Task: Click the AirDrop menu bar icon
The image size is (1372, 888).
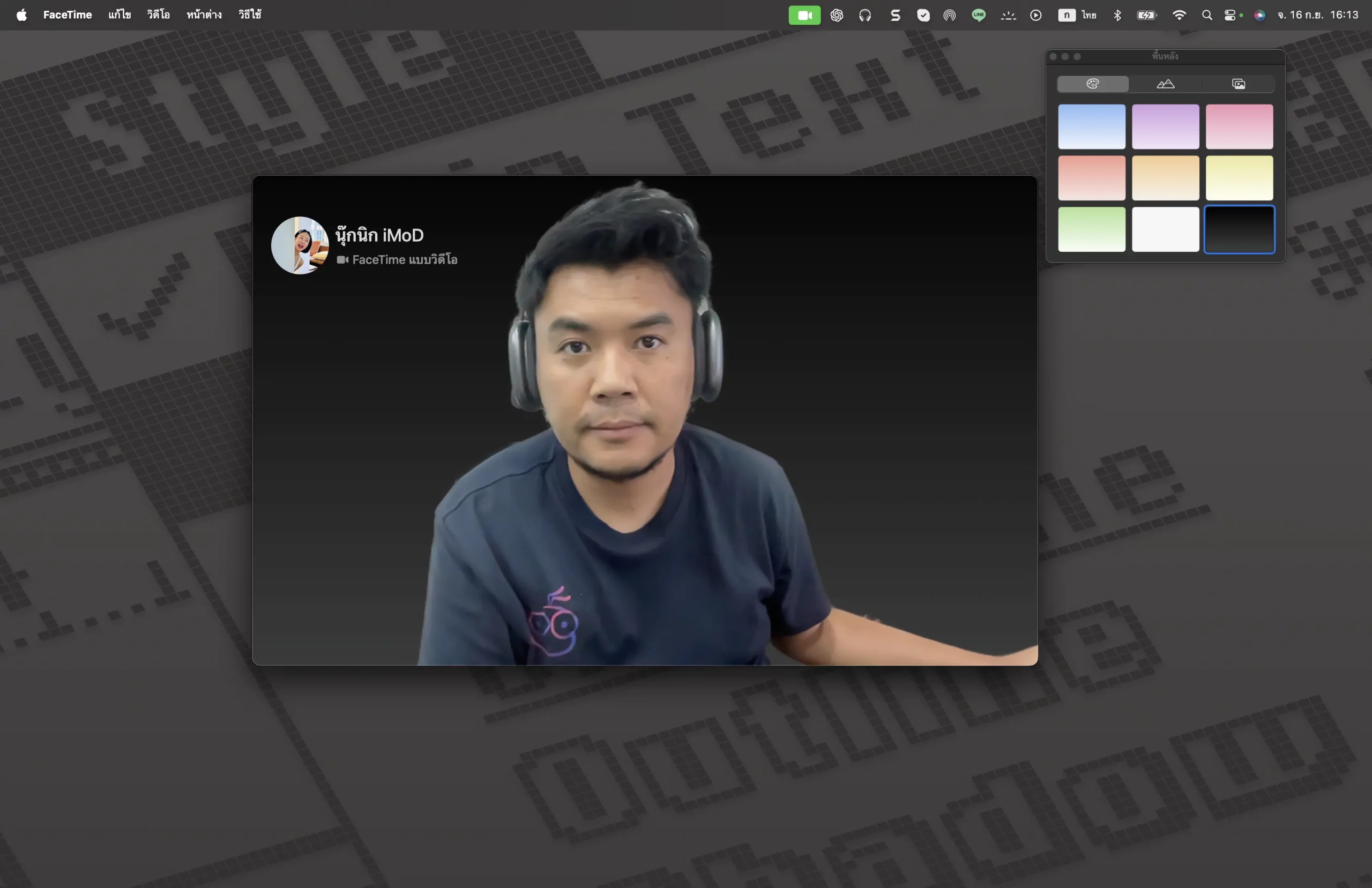Action: (950, 16)
